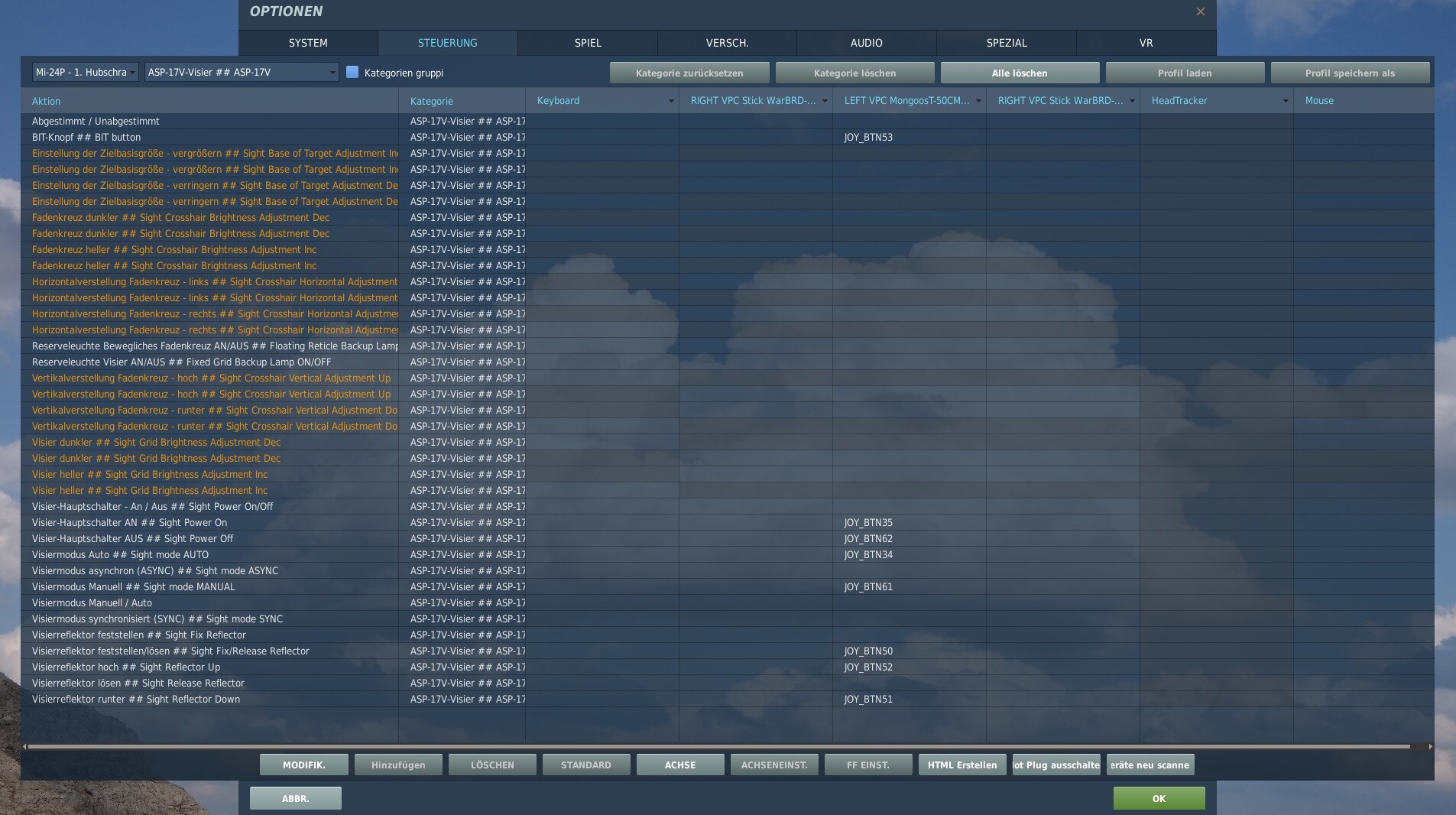Click the JOY_BTN61 binding cell
The height and width of the screenshot is (815, 1456).
coord(910,587)
